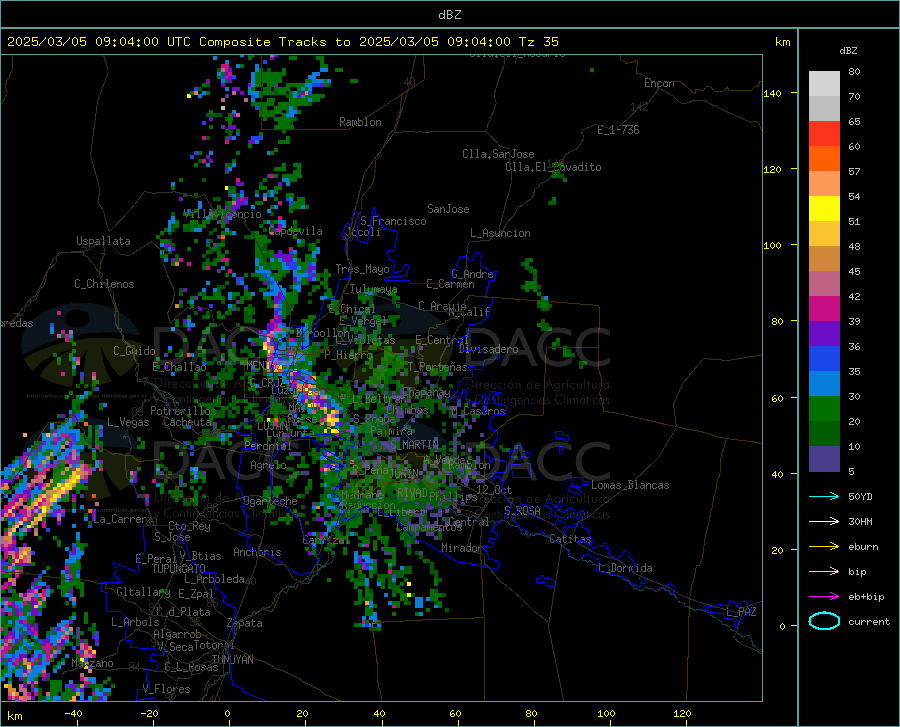Pick the light gray 70-80 dBZ swatch
Viewport: 900px width, 727px height.
824,84
